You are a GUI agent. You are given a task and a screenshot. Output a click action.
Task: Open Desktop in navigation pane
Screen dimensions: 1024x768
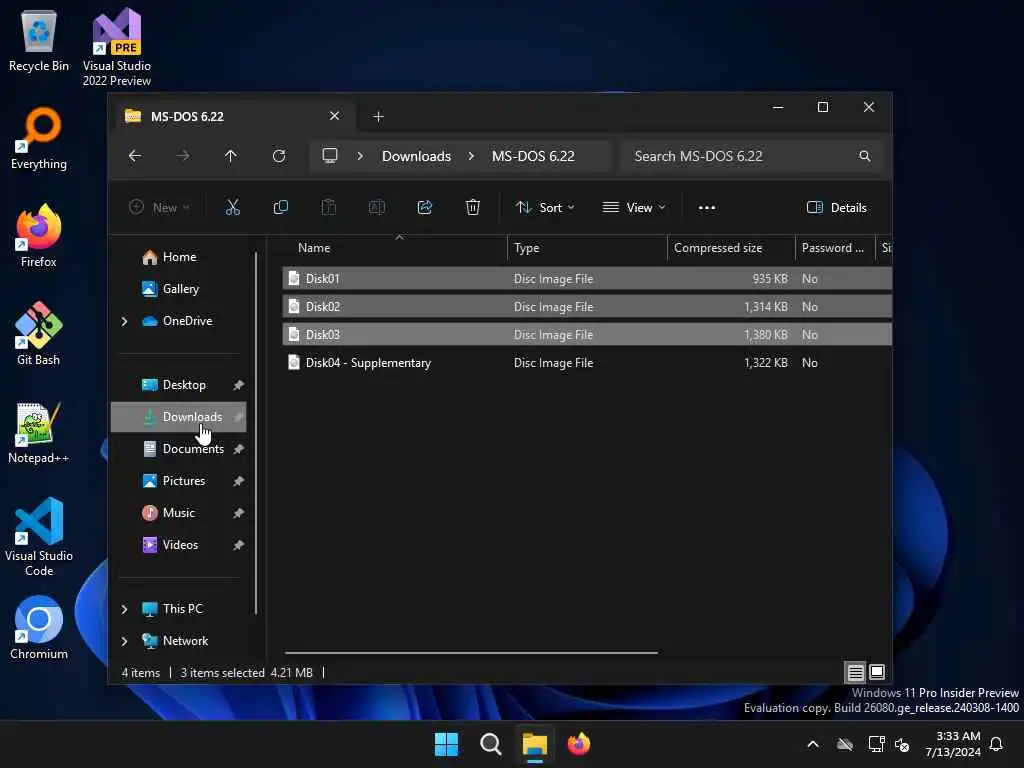[x=179, y=385]
